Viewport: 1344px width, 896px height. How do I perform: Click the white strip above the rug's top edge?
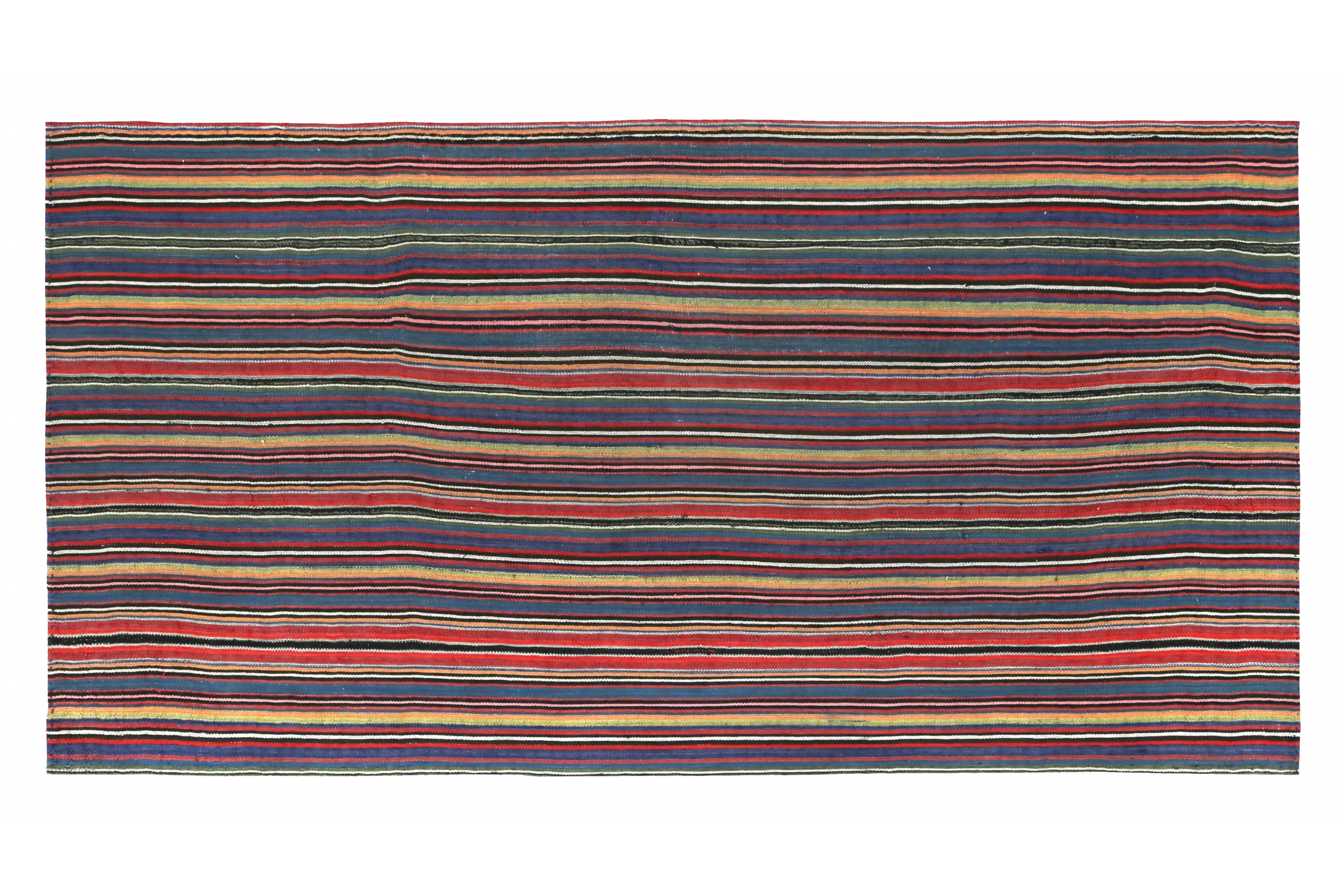[x=672, y=96]
